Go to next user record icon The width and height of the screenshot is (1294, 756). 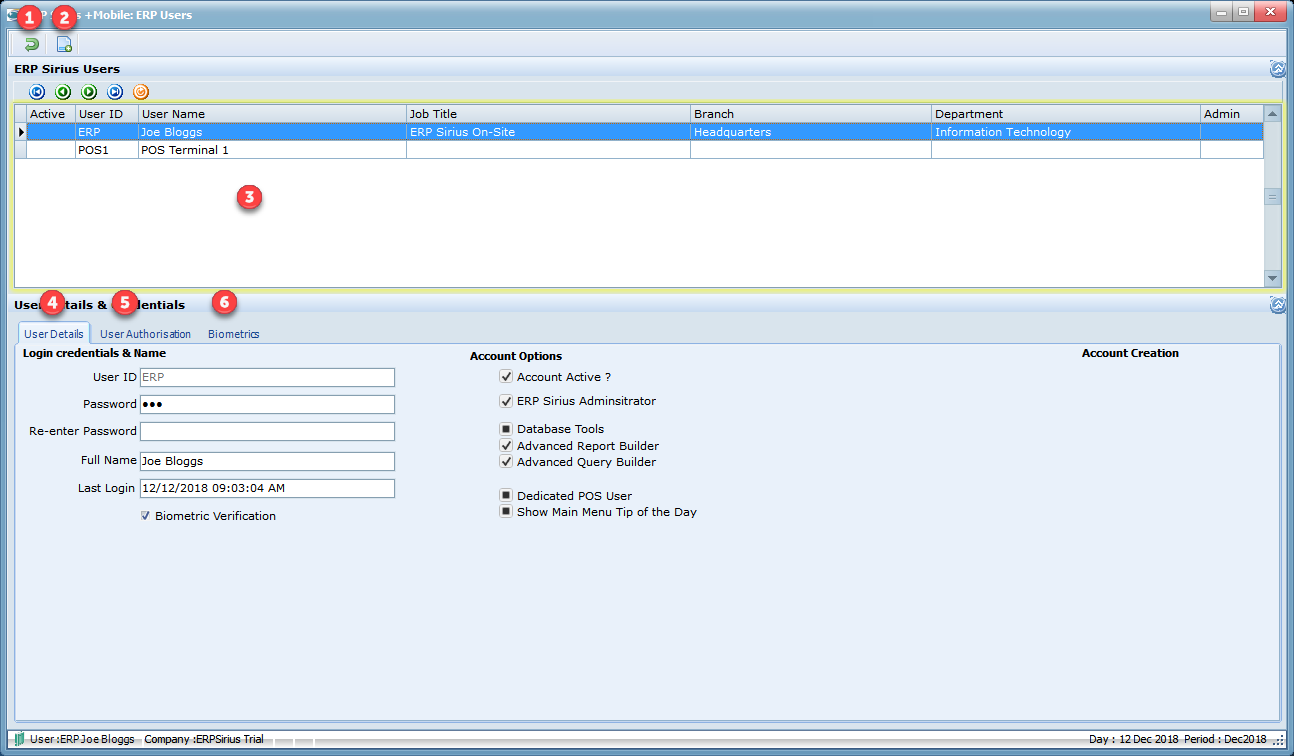click(89, 92)
